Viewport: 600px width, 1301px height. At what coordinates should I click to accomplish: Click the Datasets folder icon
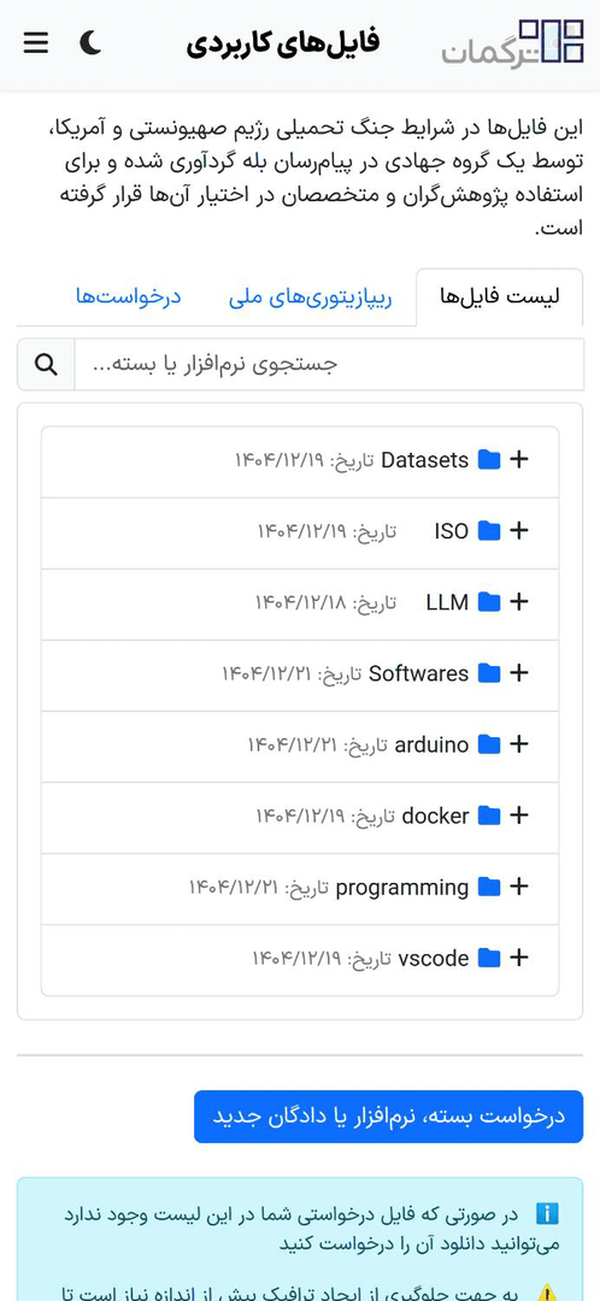coord(489,460)
